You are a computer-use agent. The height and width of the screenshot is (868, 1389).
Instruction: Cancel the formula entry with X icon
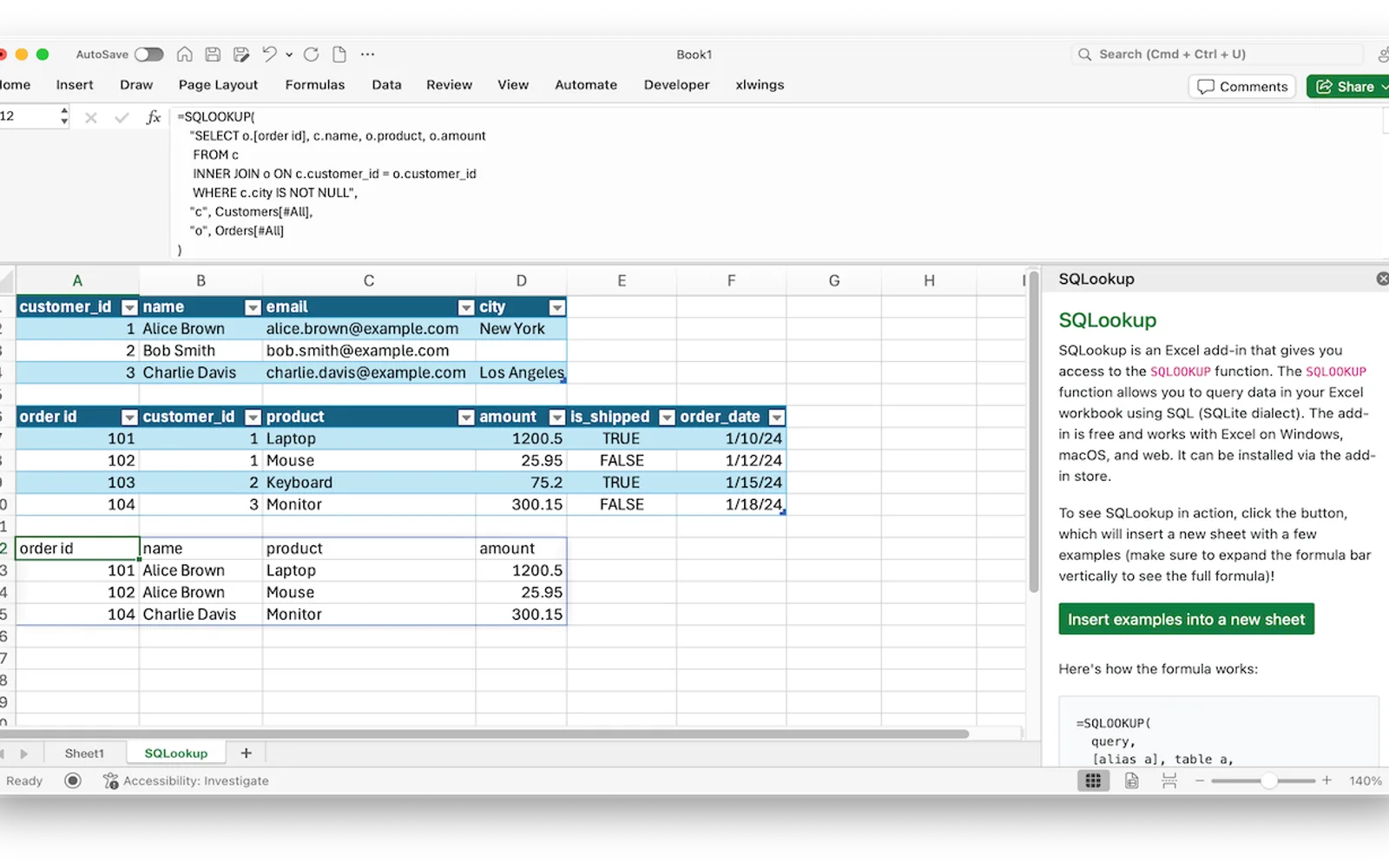coord(91,117)
